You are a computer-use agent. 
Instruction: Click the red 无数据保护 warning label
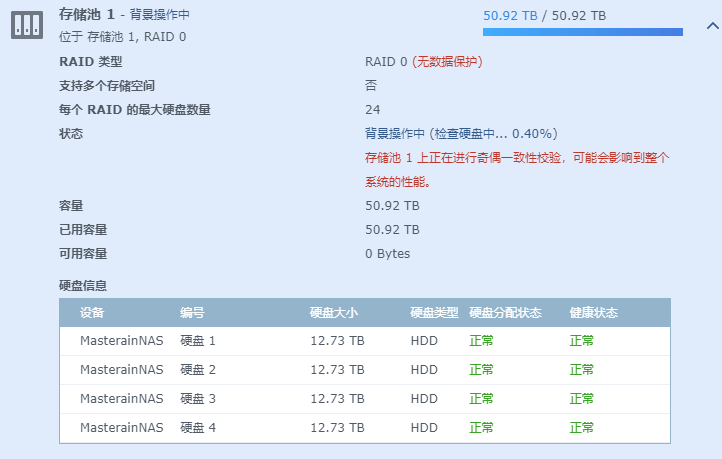pos(447,62)
